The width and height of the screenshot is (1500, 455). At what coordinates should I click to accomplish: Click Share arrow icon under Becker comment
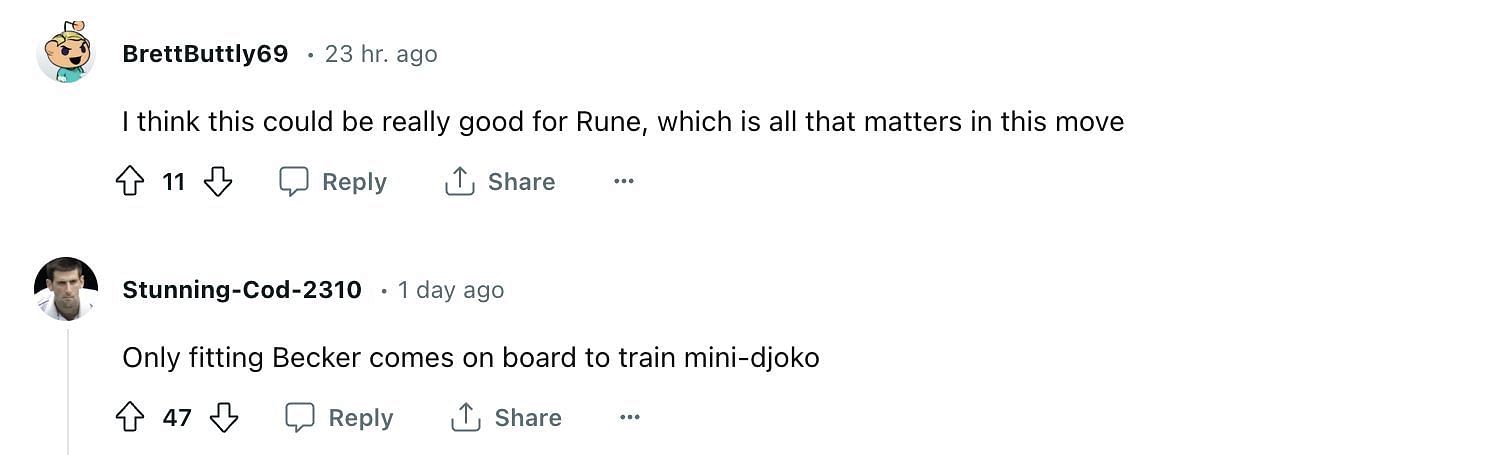tap(466, 418)
